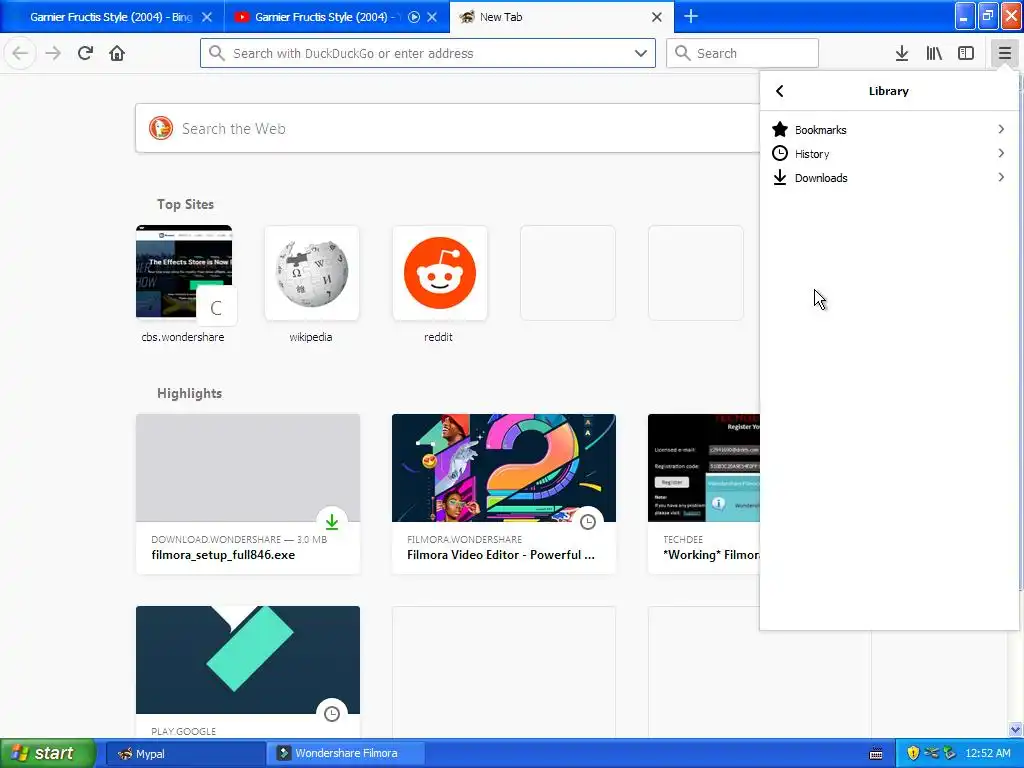Viewport: 1024px width, 768px height.
Task: Open filmora_setup_full846.exe highlight card
Action: click(x=248, y=494)
